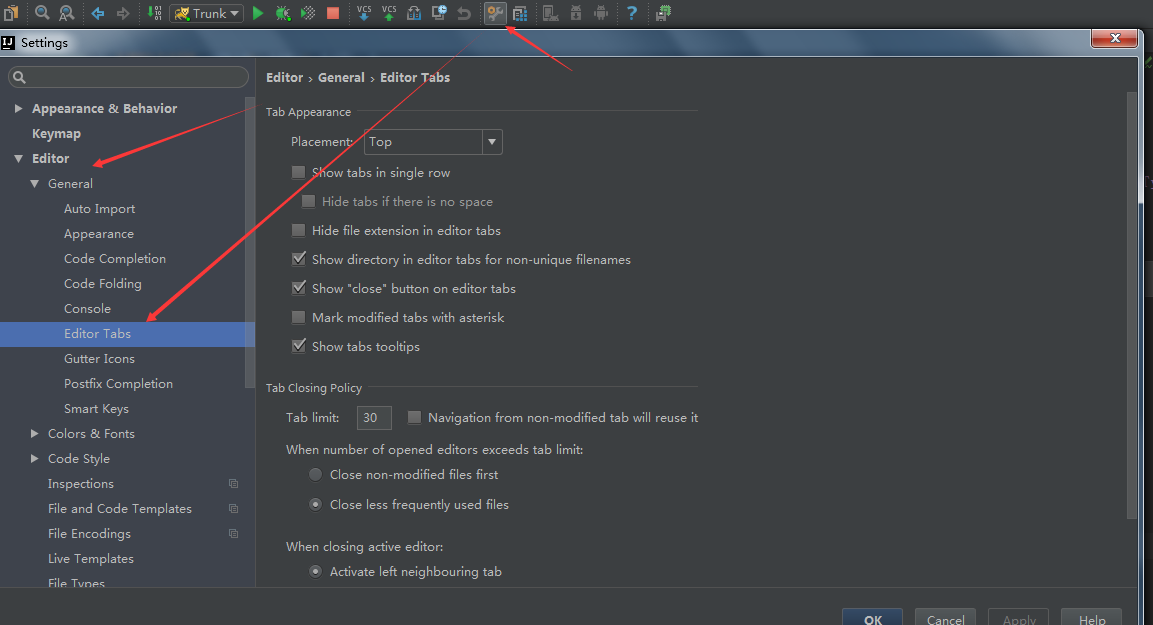Click the Find magnifier icon in toolbar

(42, 12)
